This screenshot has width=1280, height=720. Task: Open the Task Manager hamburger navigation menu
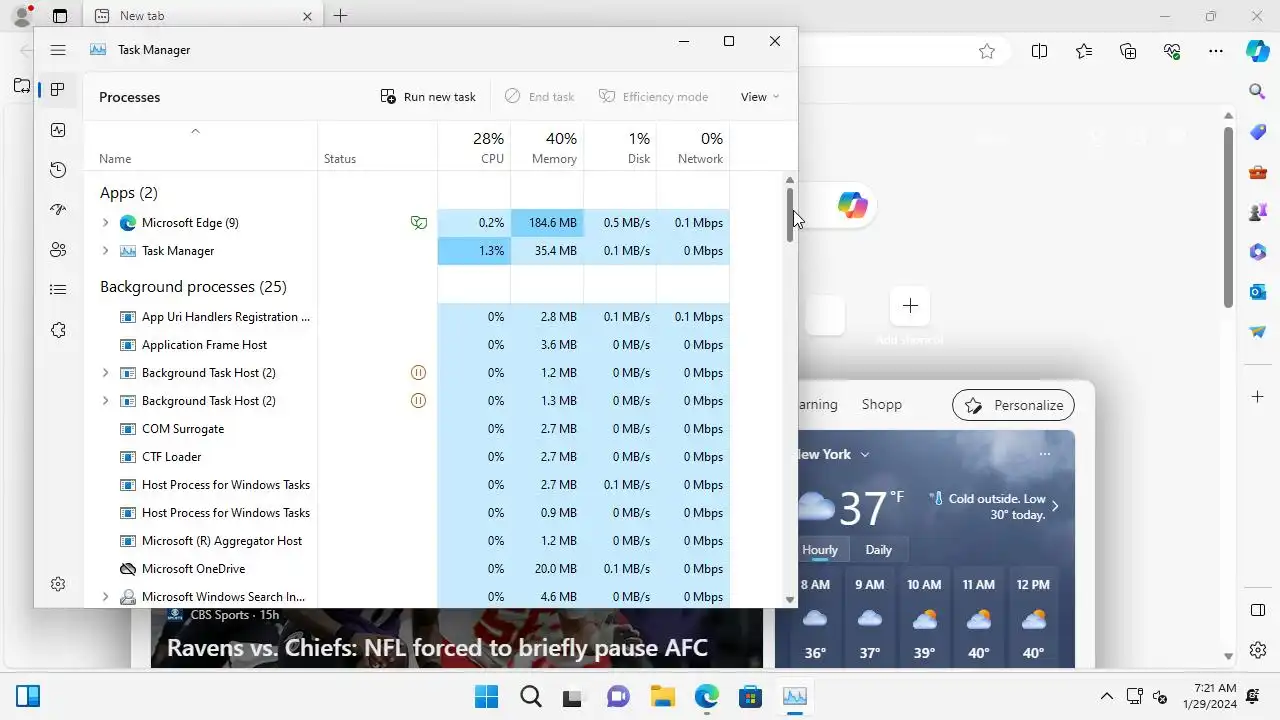coord(58,50)
